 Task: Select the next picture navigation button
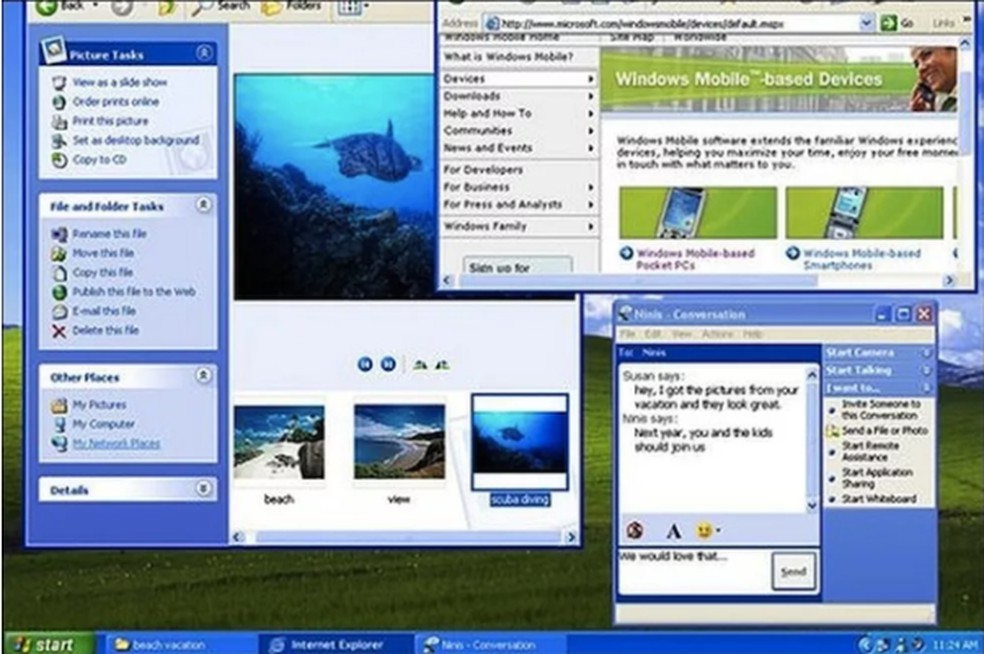click(388, 364)
